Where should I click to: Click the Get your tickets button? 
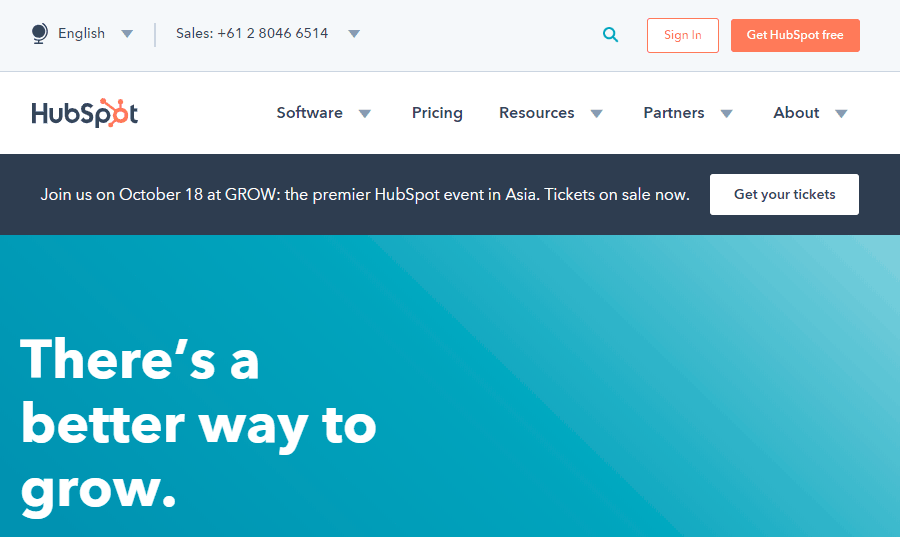point(784,194)
